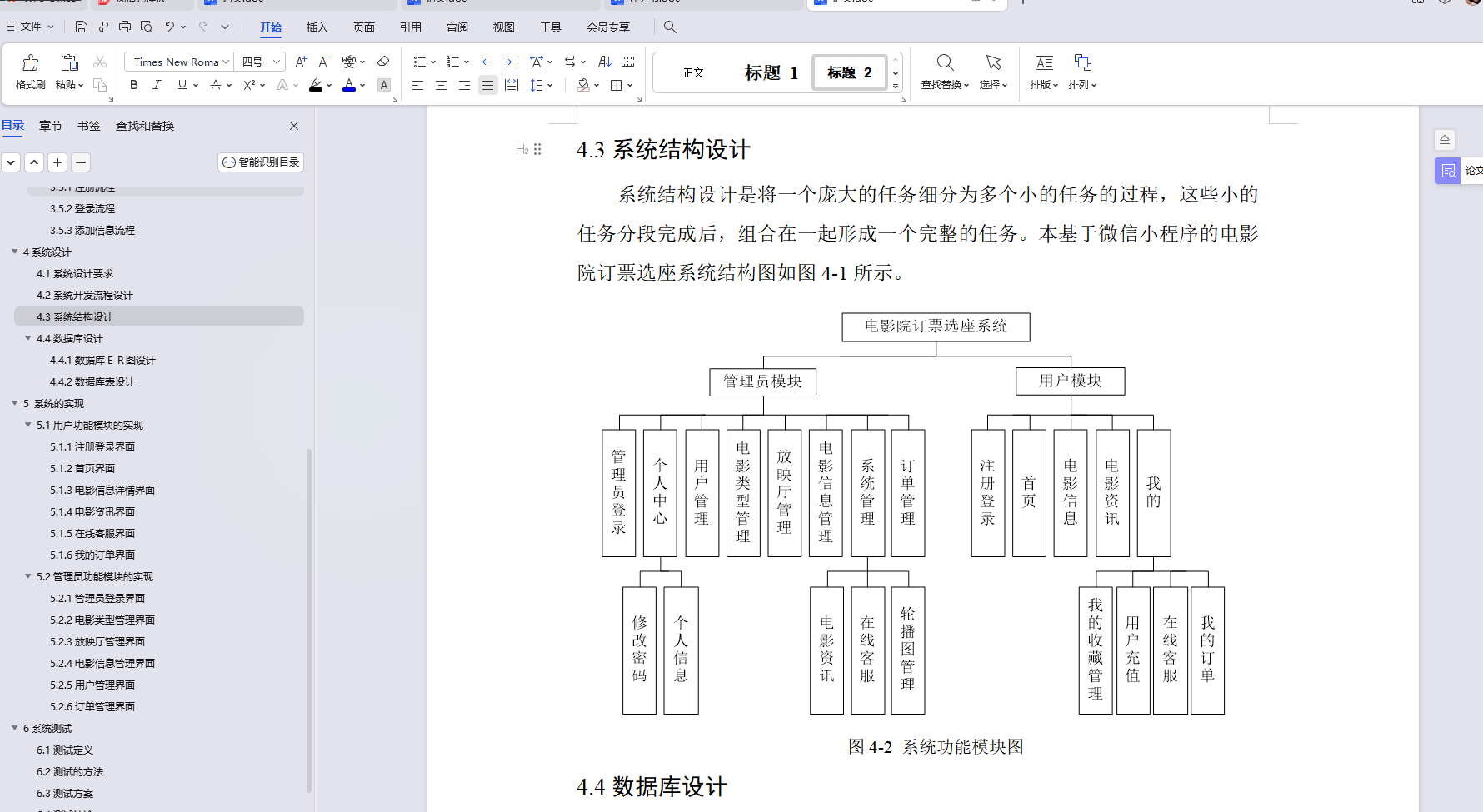
Task: Open the Borders dropdown arrow
Action: point(631,85)
